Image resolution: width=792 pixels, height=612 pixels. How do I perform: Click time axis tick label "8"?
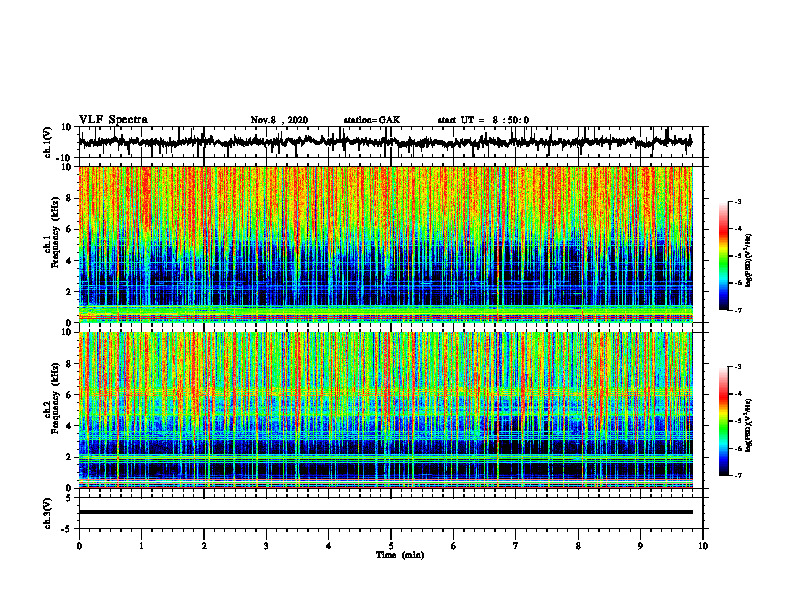(x=578, y=546)
